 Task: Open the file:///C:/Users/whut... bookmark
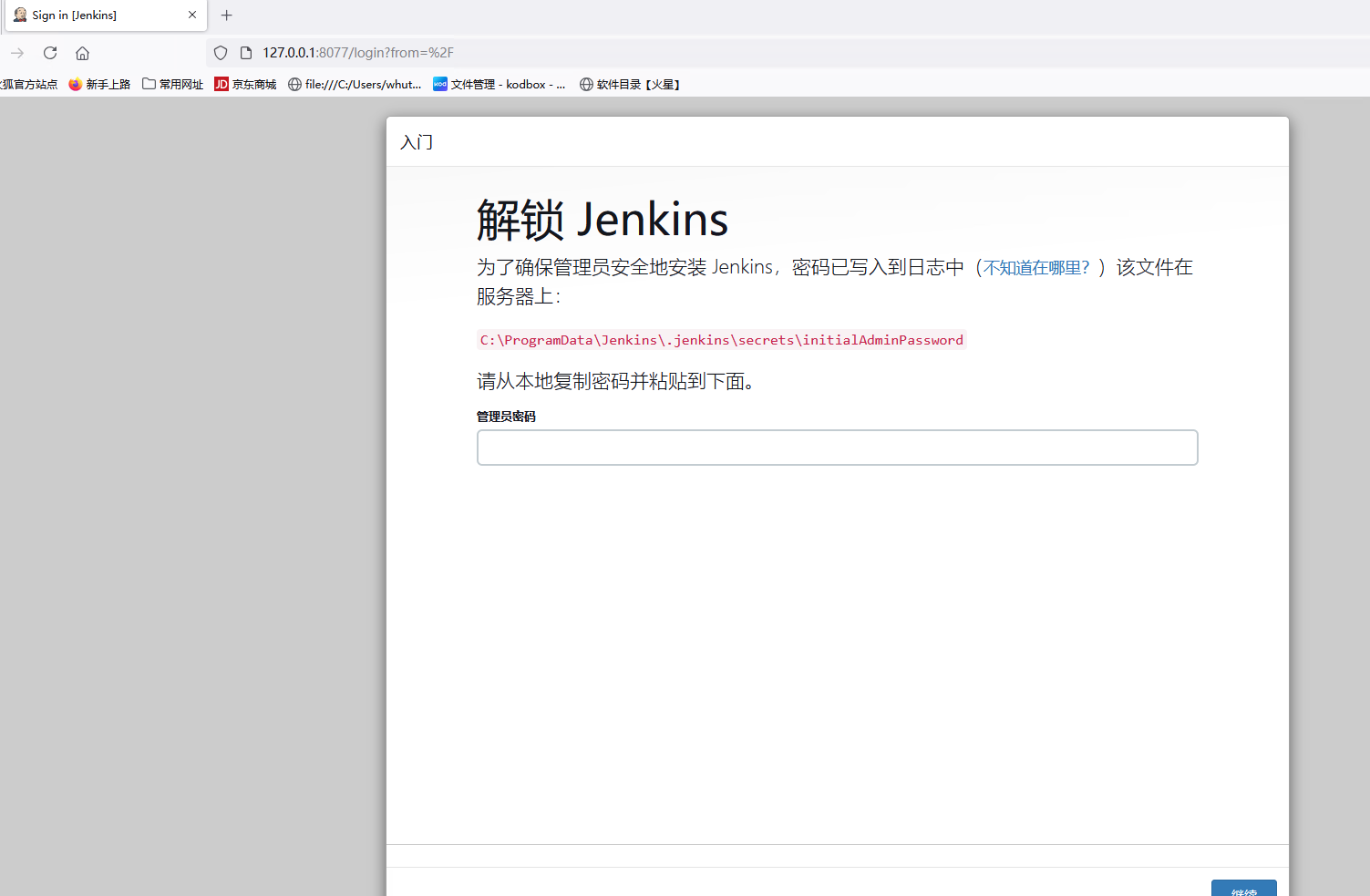pos(355,84)
